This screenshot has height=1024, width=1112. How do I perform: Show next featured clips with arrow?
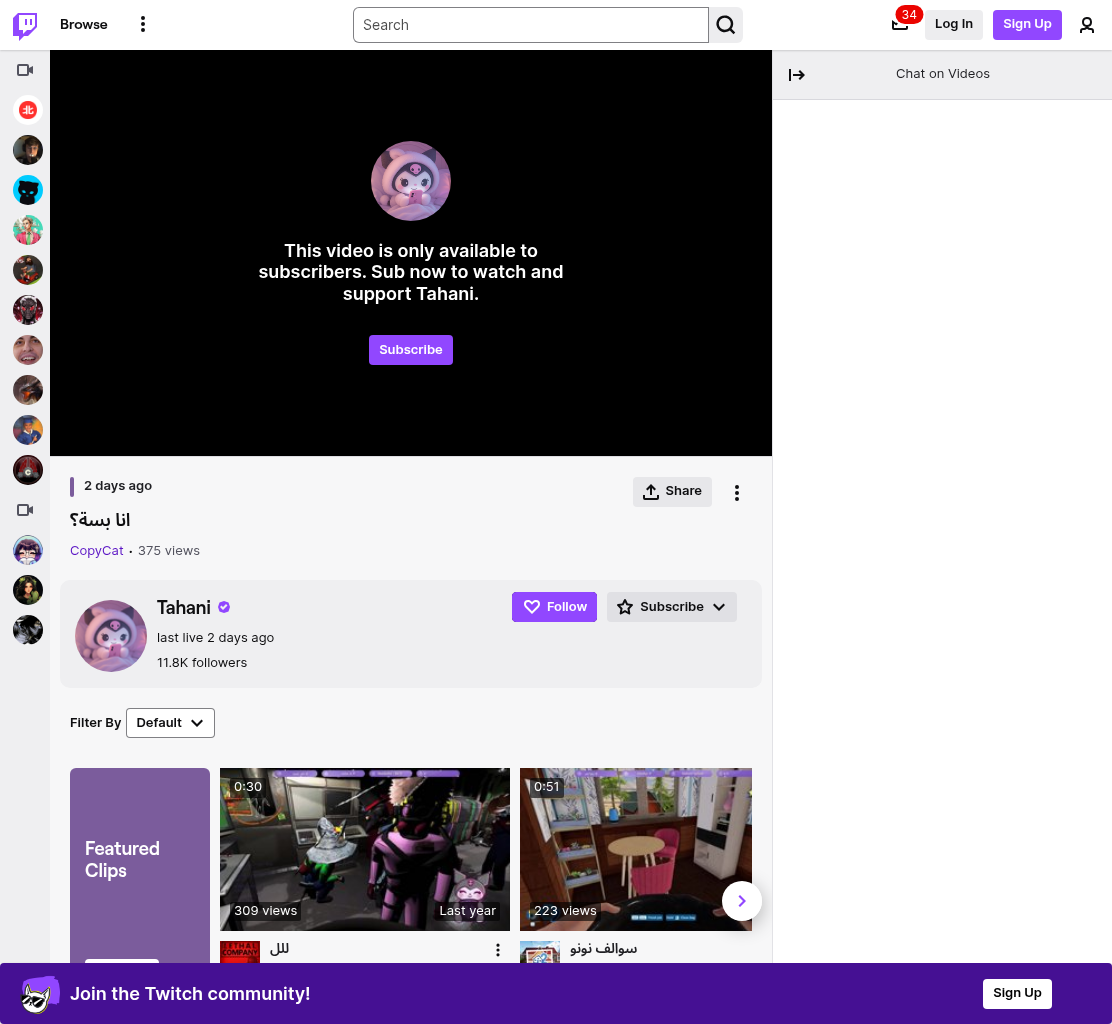742,901
